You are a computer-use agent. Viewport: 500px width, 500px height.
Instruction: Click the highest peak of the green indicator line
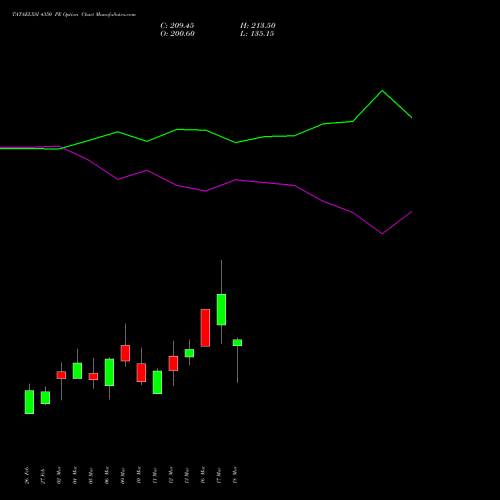[382, 90]
